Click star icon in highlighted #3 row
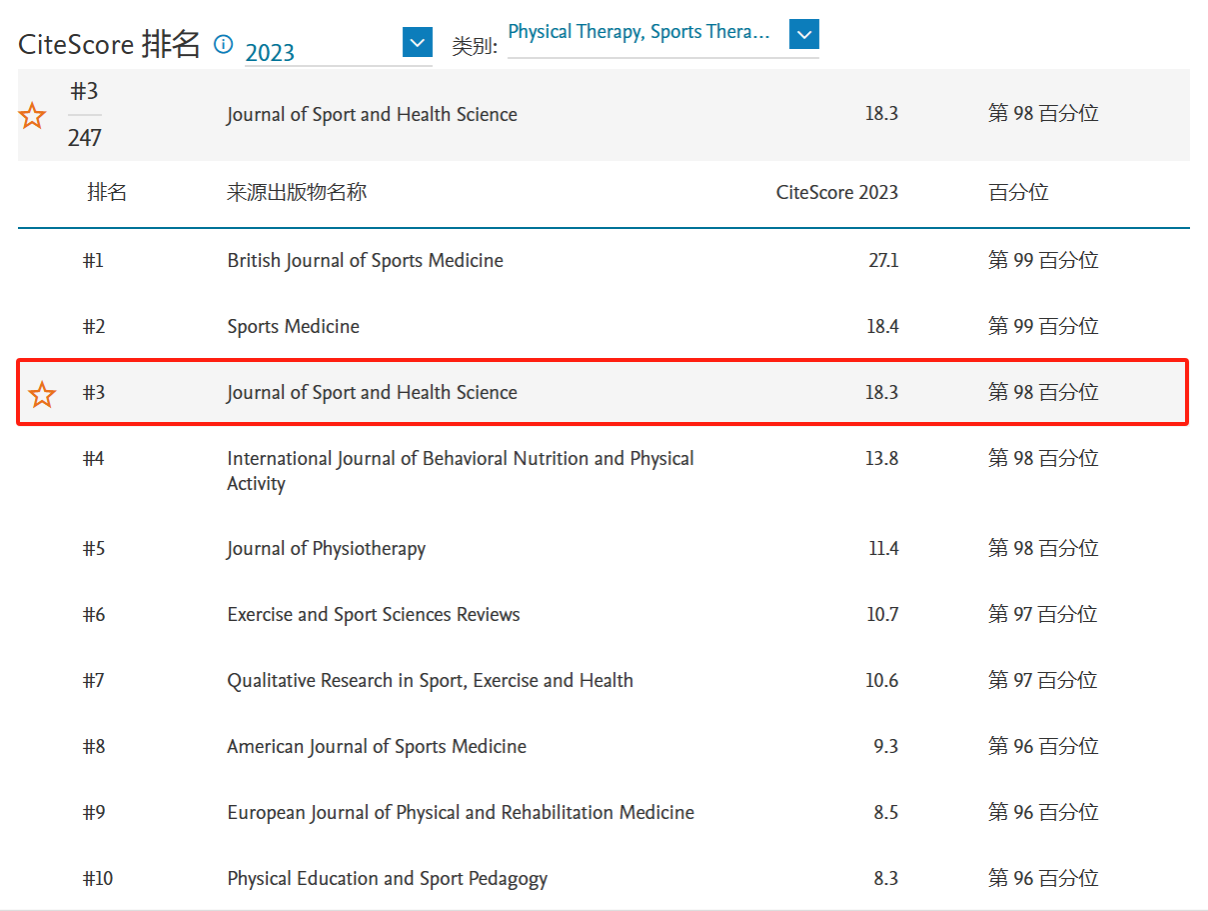 click(x=42, y=394)
